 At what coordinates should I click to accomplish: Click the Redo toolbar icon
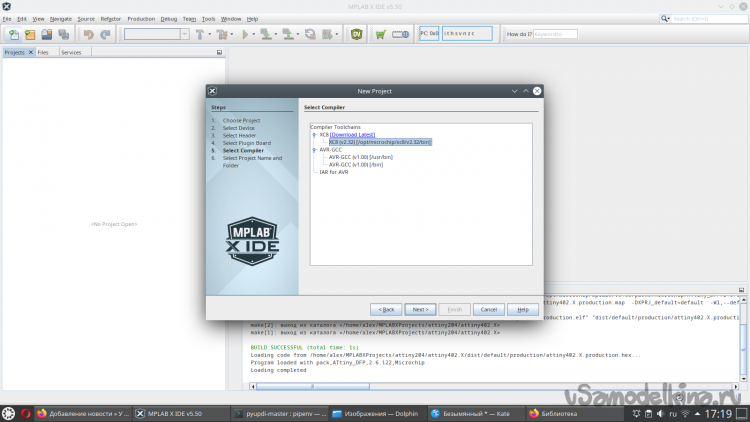point(105,34)
